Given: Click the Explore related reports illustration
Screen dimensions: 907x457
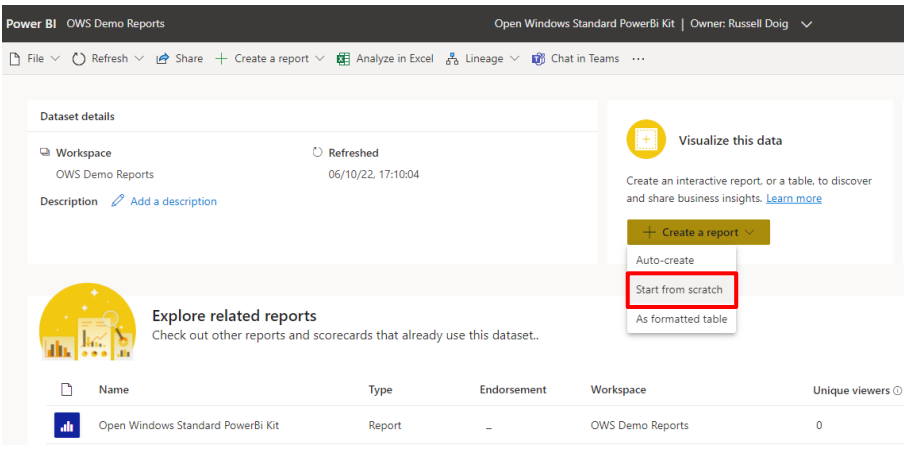Looking at the screenshot, I should pyautogui.click(x=87, y=322).
